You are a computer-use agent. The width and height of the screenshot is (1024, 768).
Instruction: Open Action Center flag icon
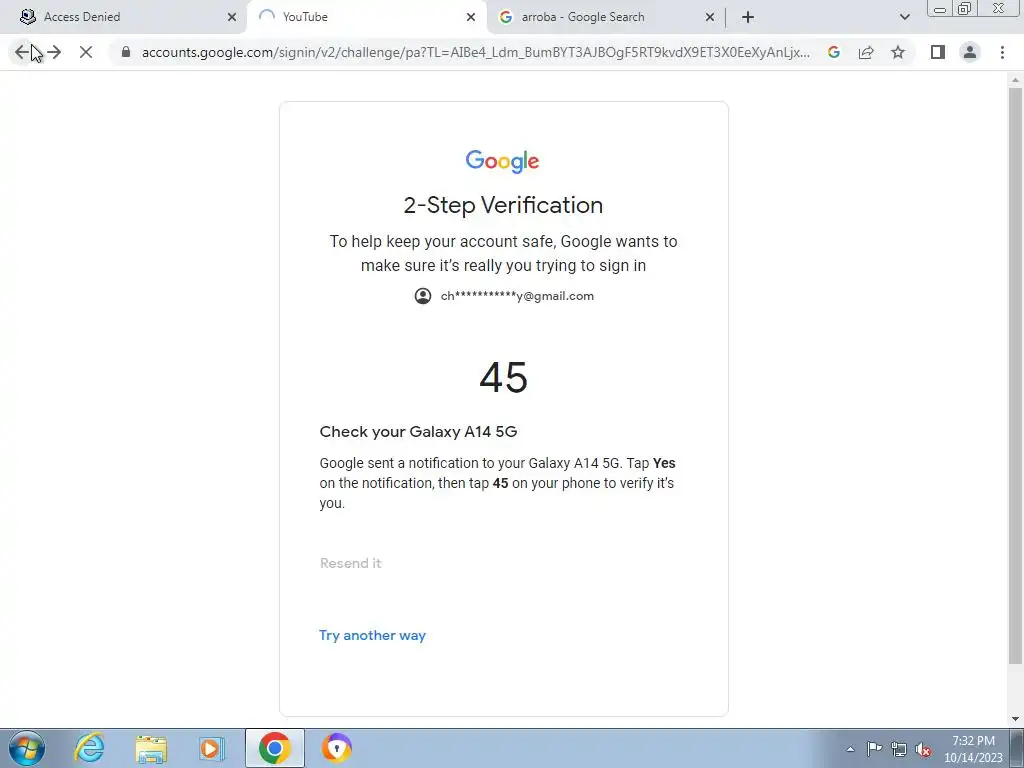click(874, 749)
